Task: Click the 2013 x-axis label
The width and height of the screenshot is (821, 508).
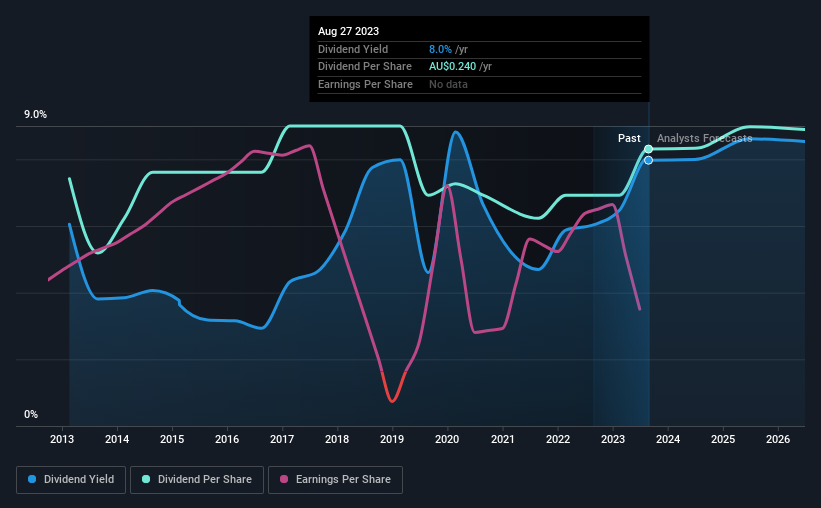Action: 62,439
